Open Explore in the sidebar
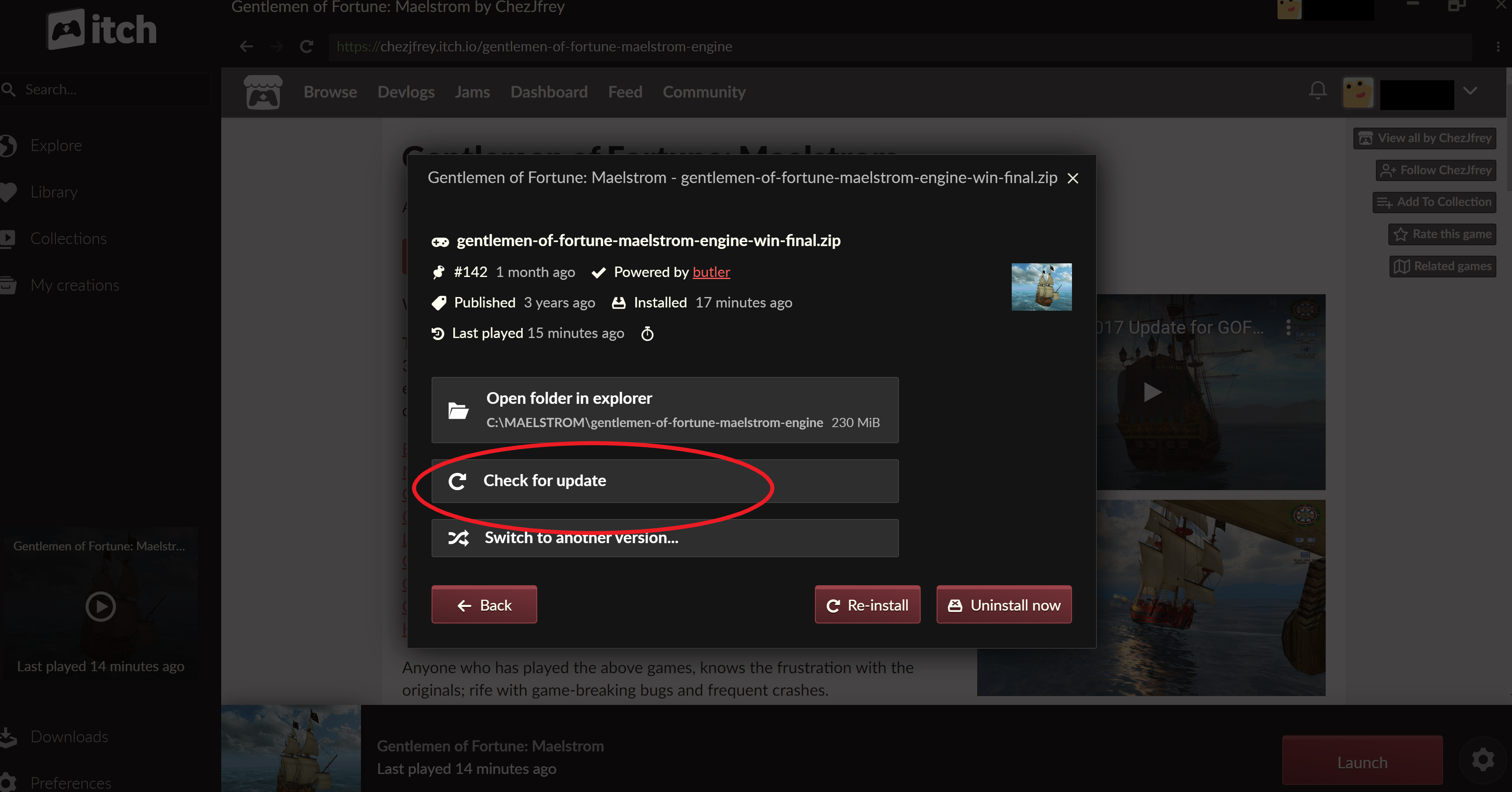The height and width of the screenshot is (792, 1512). [56, 145]
